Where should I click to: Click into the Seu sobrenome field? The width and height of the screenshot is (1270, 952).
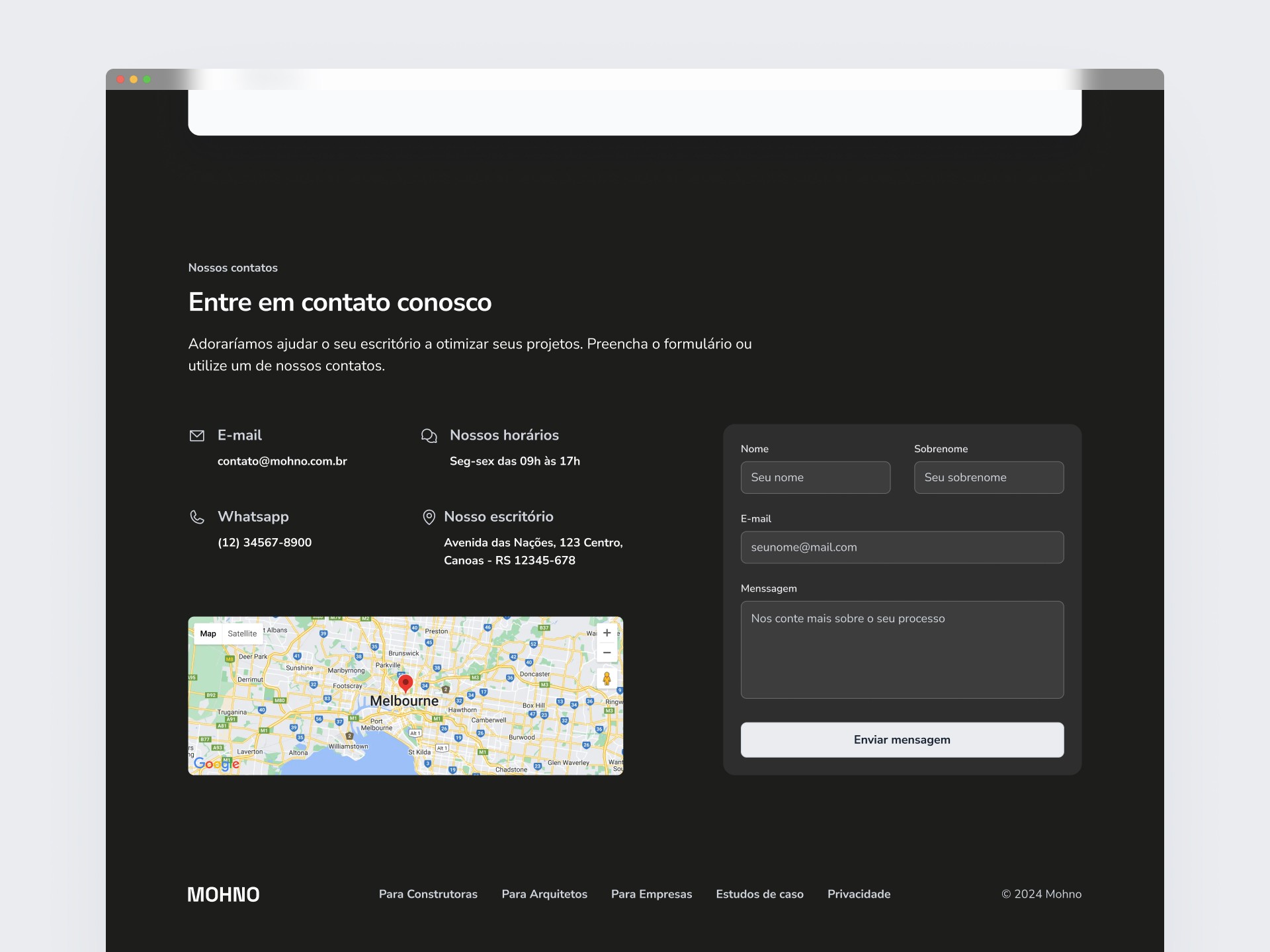pos(988,477)
